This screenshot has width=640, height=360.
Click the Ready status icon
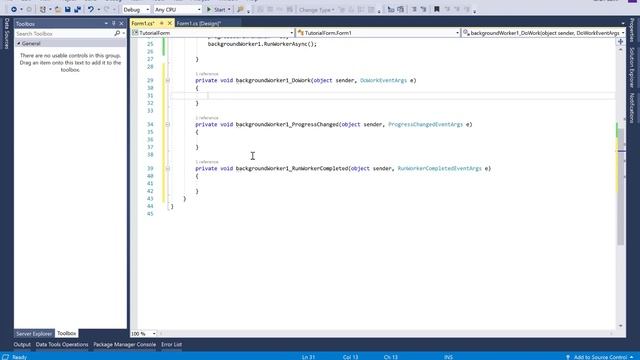(x=5, y=357)
